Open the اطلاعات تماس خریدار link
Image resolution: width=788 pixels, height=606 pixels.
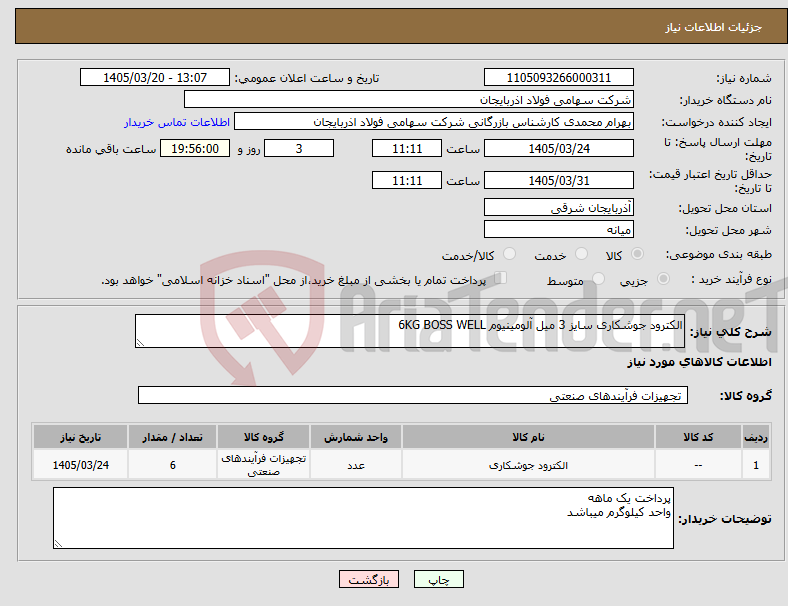[177, 122]
